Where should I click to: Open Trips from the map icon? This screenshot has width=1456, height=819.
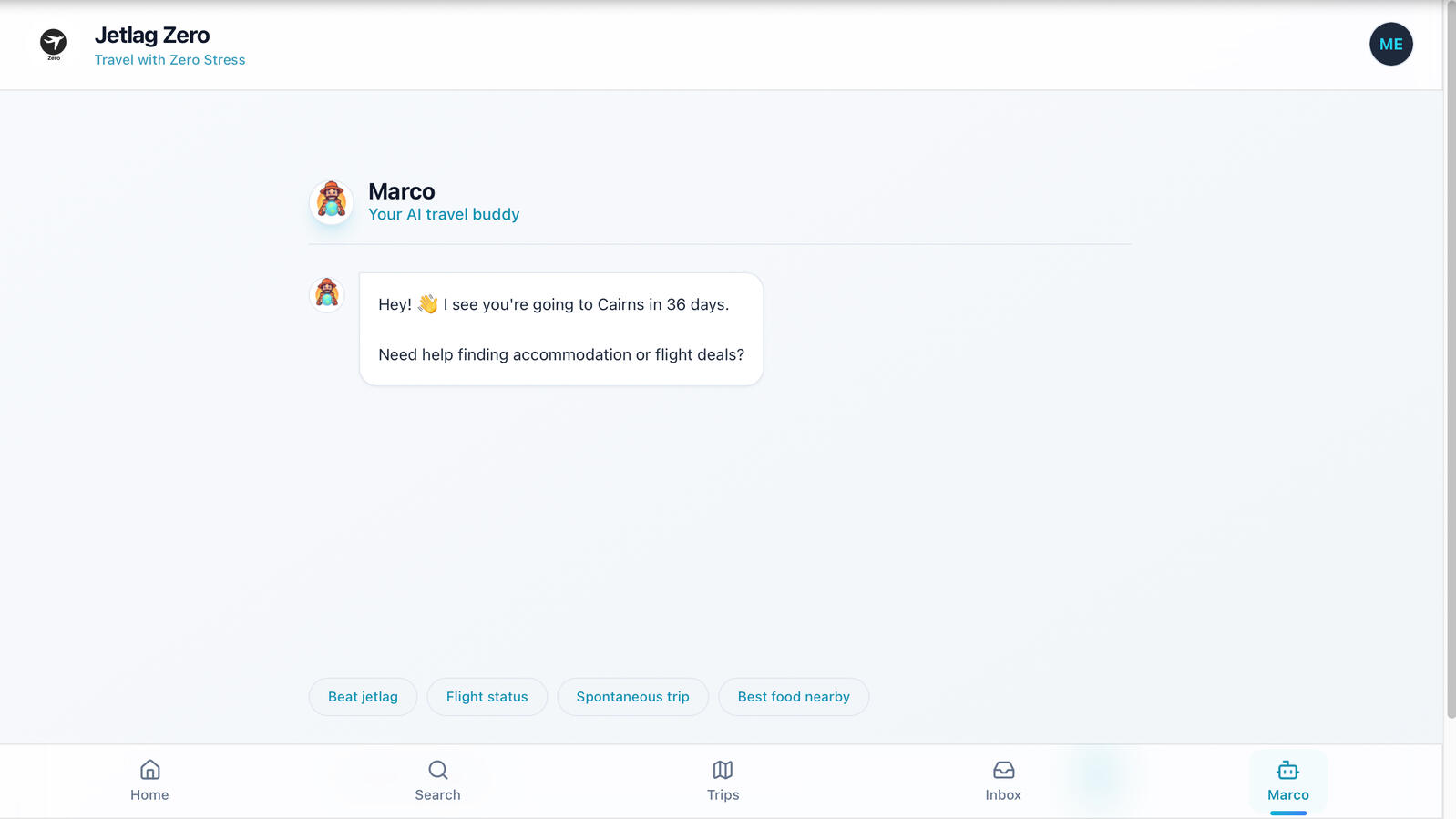click(723, 770)
